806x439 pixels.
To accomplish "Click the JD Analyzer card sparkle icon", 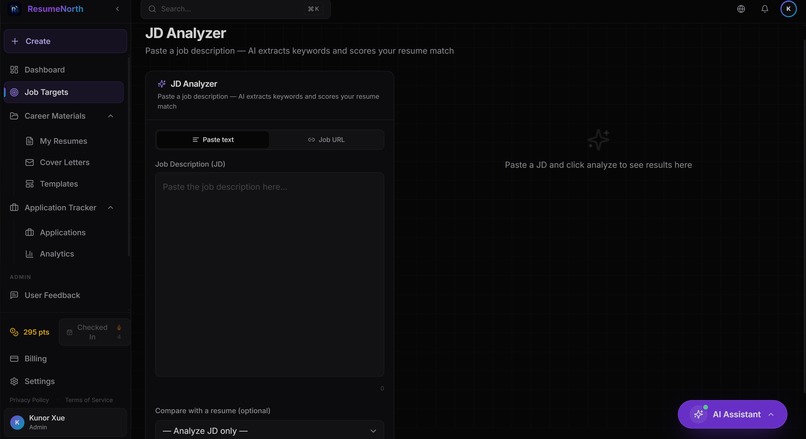I will pos(161,84).
